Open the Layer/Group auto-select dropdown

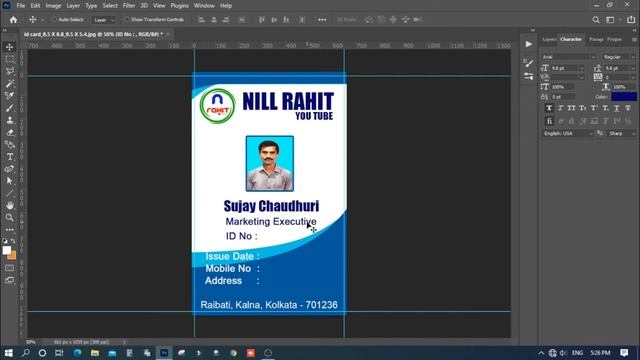pos(104,20)
